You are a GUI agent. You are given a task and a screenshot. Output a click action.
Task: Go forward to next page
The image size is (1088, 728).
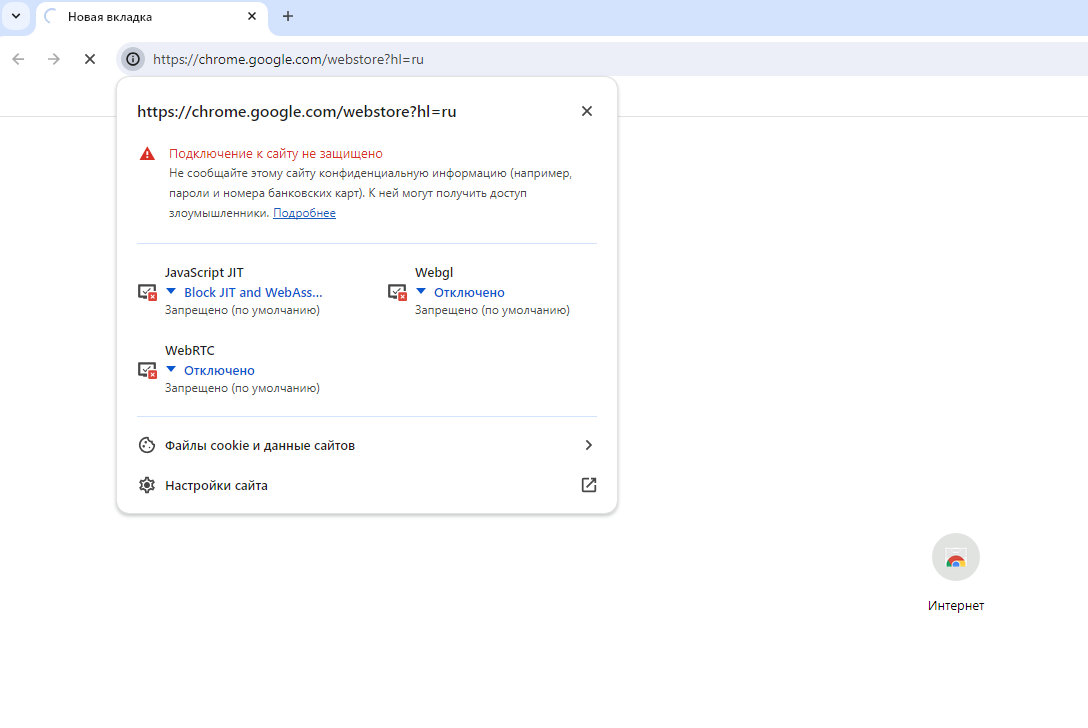click(53, 59)
